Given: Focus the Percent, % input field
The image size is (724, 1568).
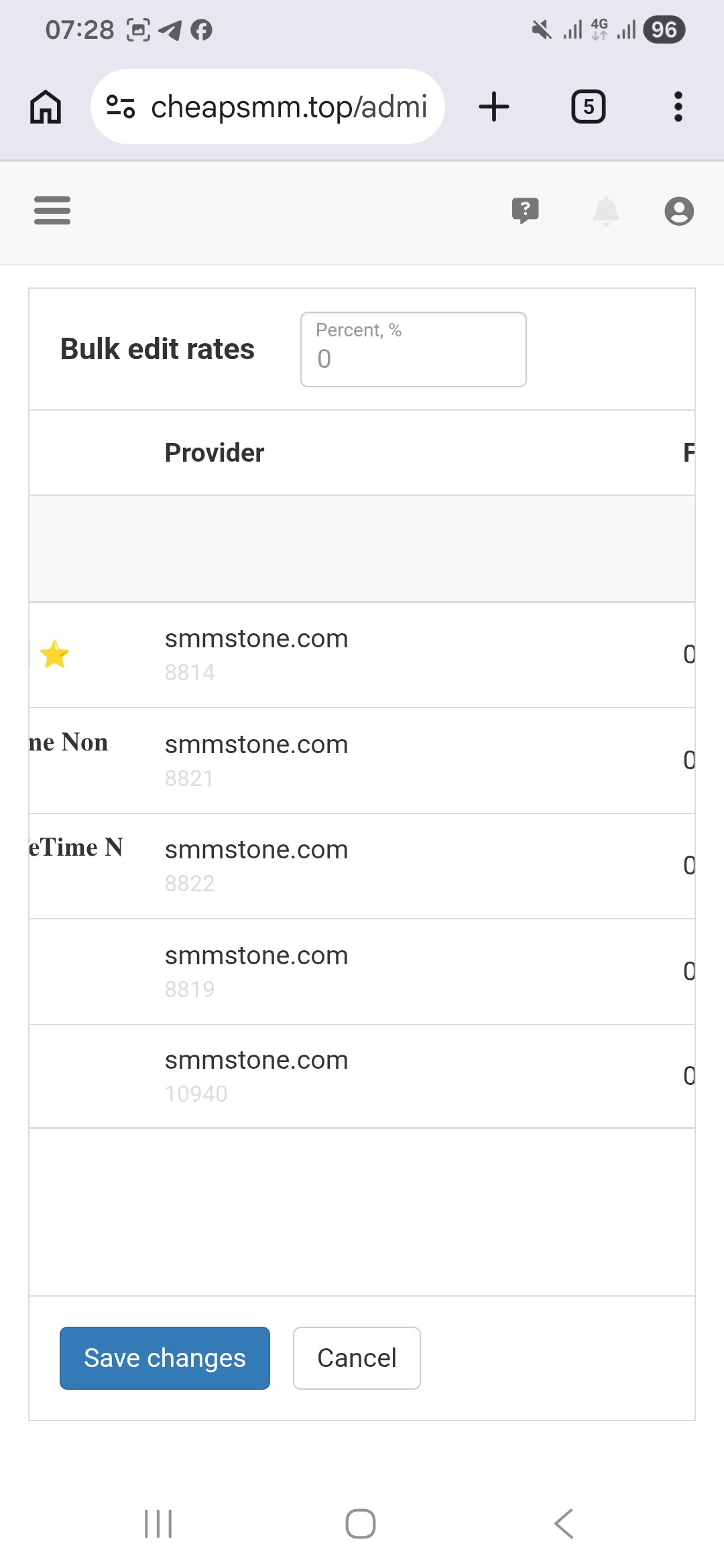Looking at the screenshot, I should coord(414,349).
